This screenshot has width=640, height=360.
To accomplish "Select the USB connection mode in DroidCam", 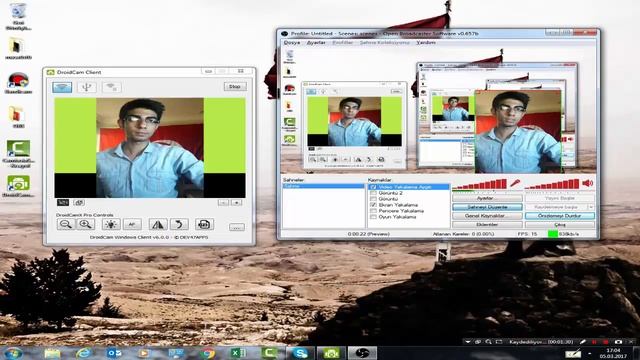I will tap(87, 87).
